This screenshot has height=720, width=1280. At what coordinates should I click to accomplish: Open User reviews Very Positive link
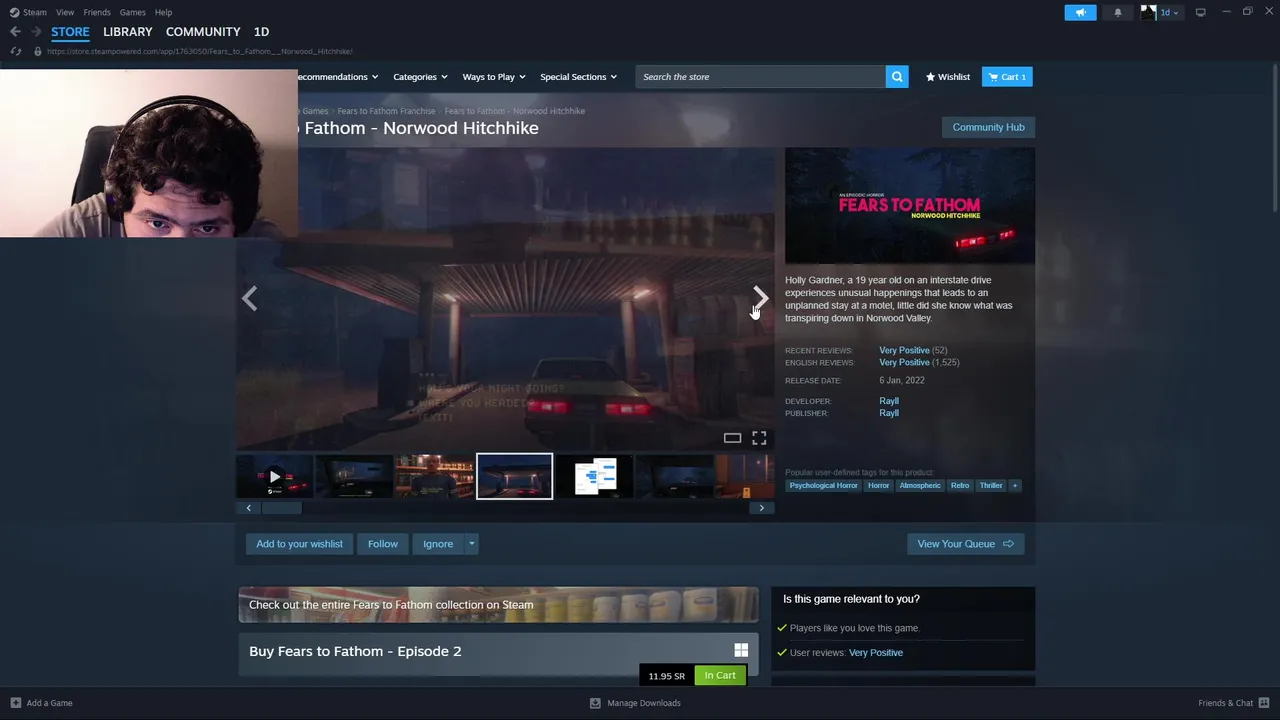pos(875,652)
